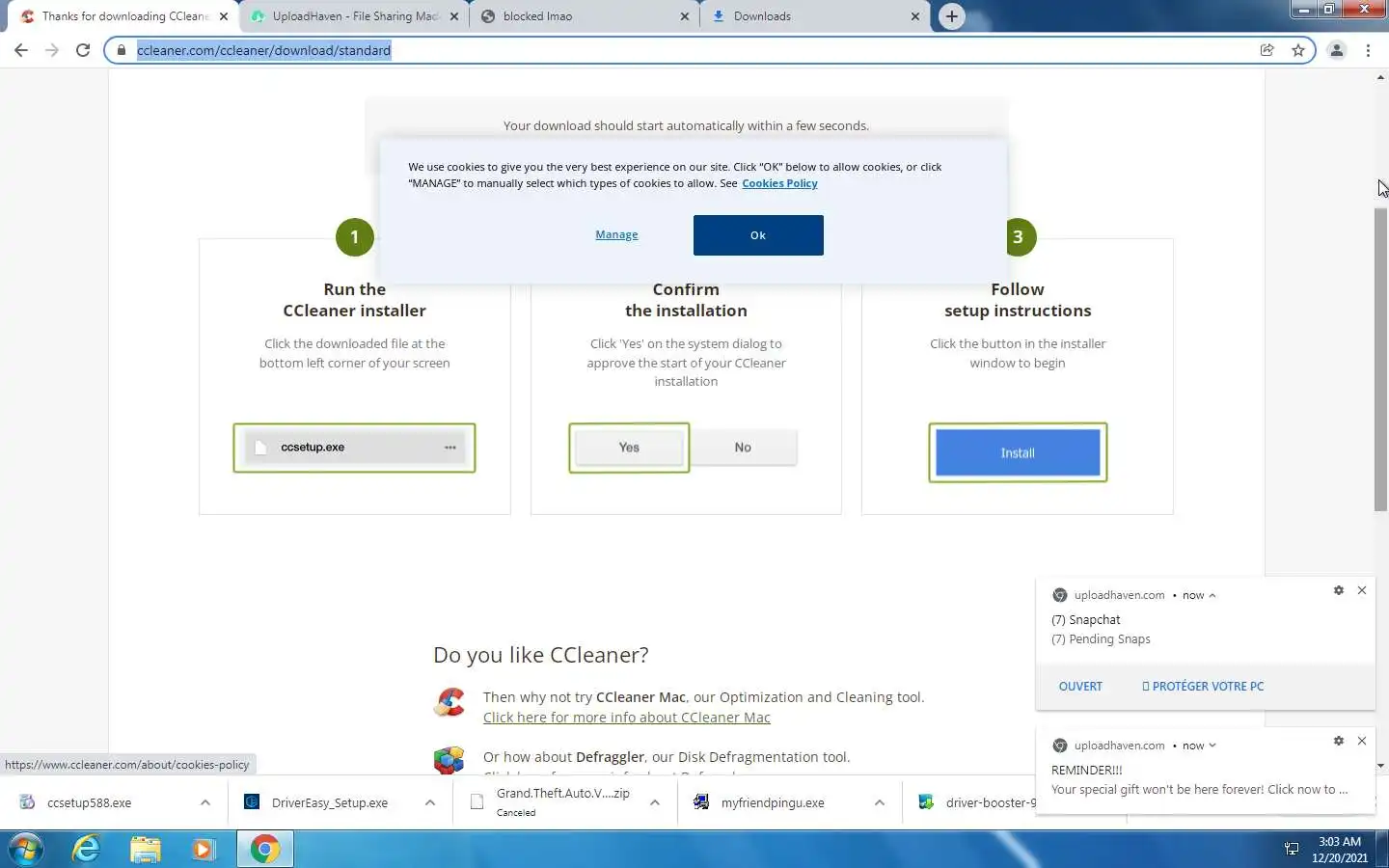This screenshot has width=1389, height=868.
Task: Open the Chrome three-dot menu
Action: click(1368, 50)
